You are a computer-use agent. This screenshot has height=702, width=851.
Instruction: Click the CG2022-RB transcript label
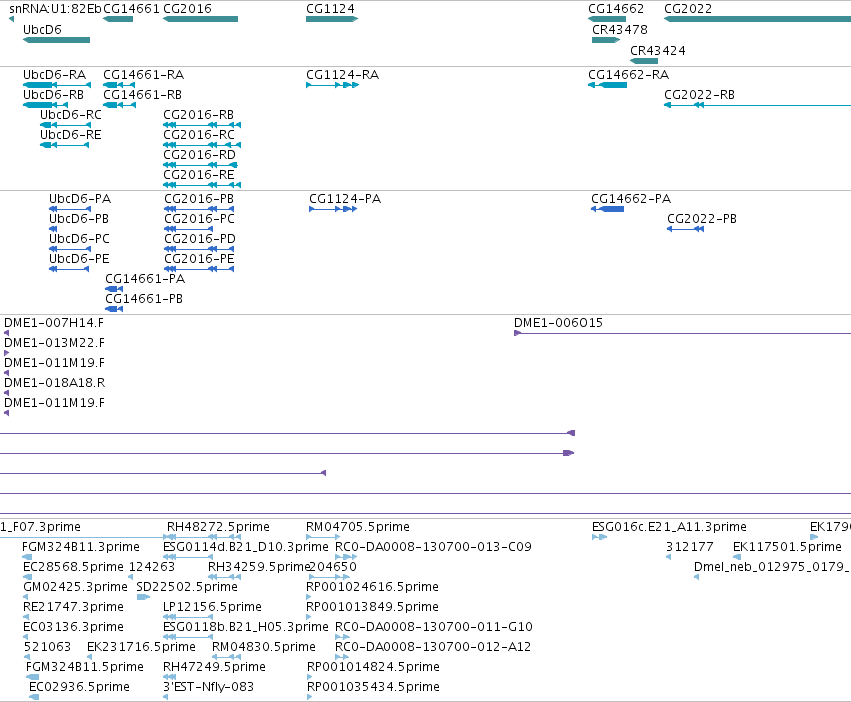click(700, 94)
